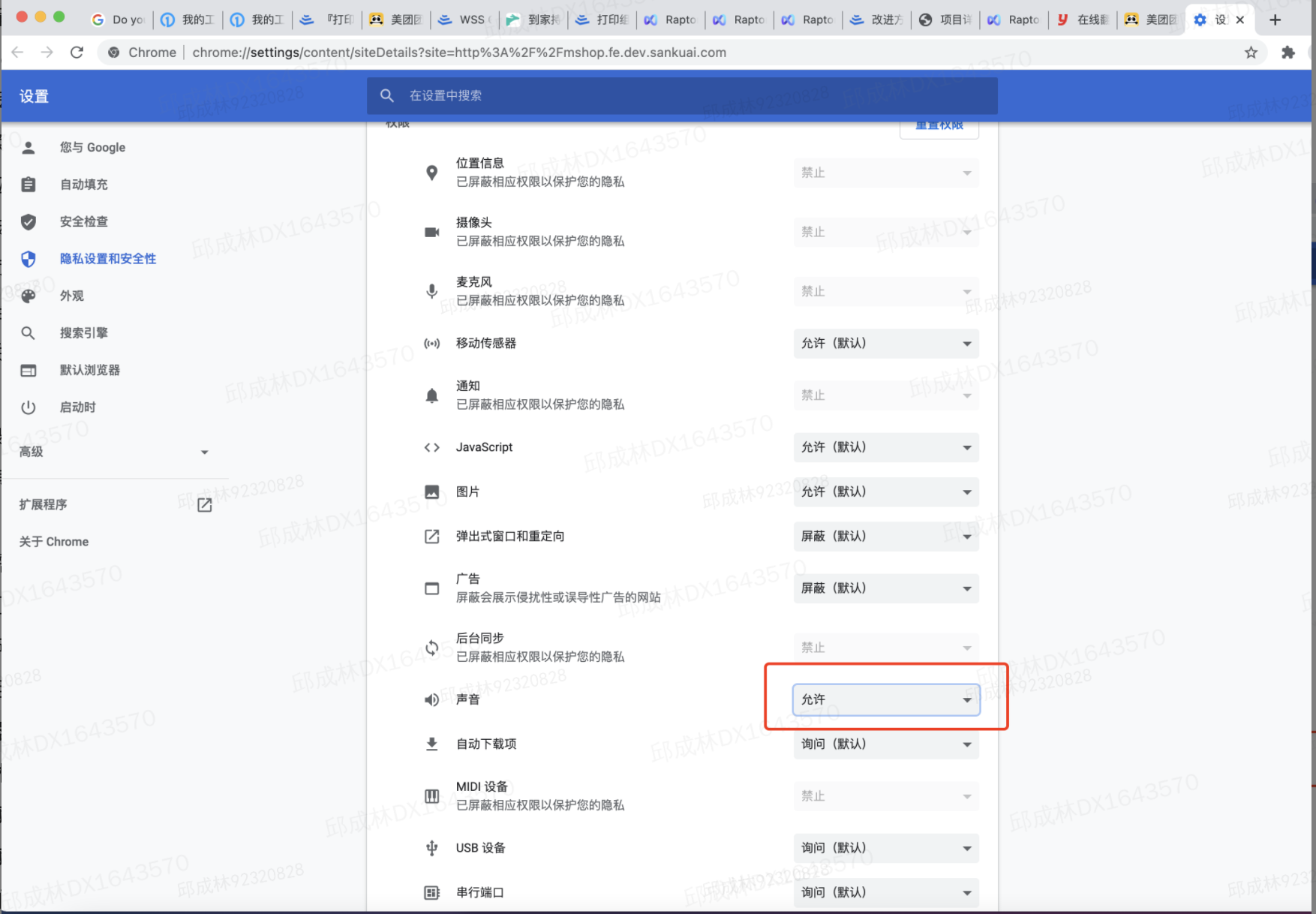The image size is (1316, 914).
Task: Open the 弹出式窗口和重定向 dropdown
Action: [x=885, y=537]
